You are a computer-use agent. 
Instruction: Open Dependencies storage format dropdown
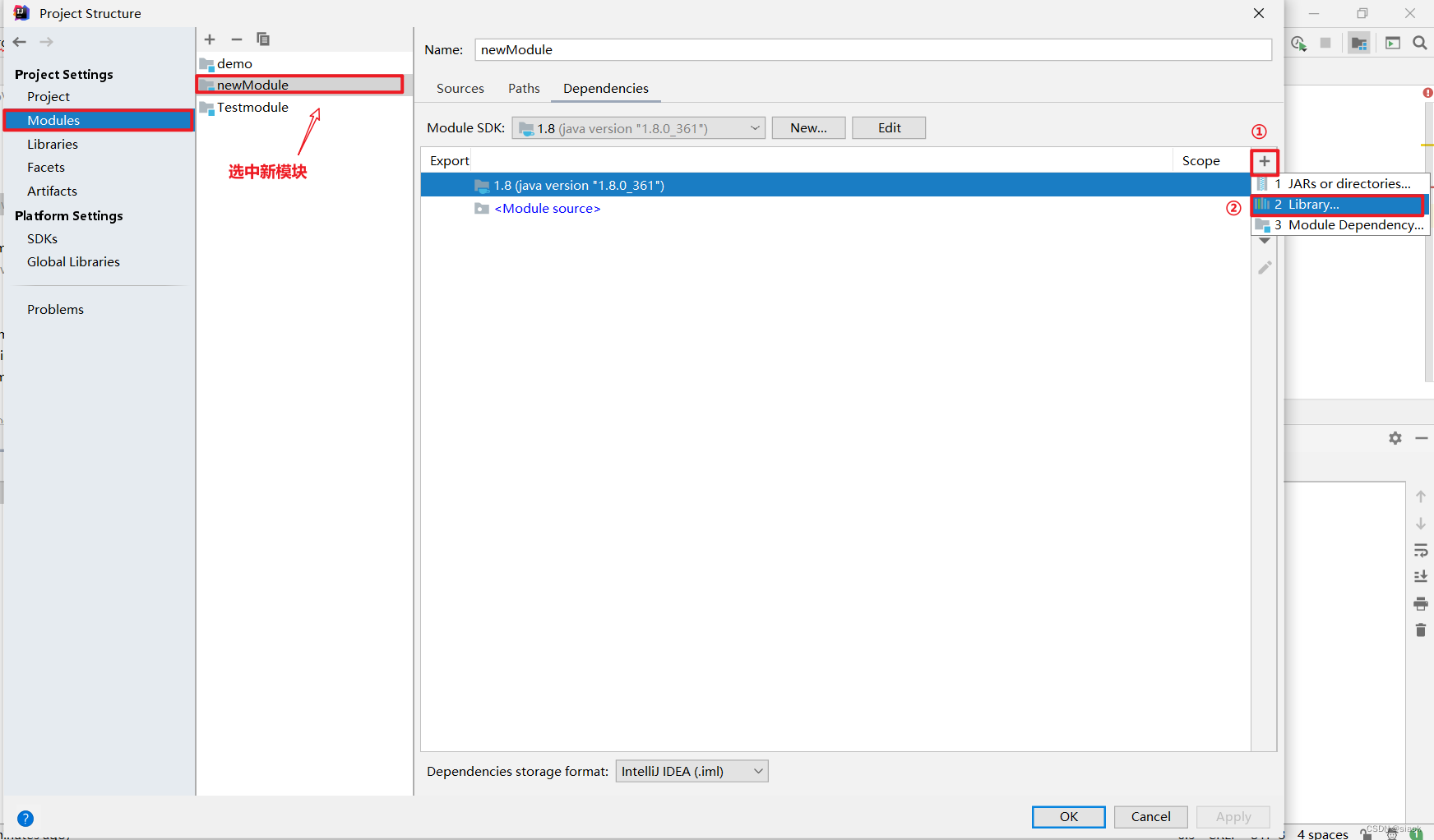pos(692,771)
